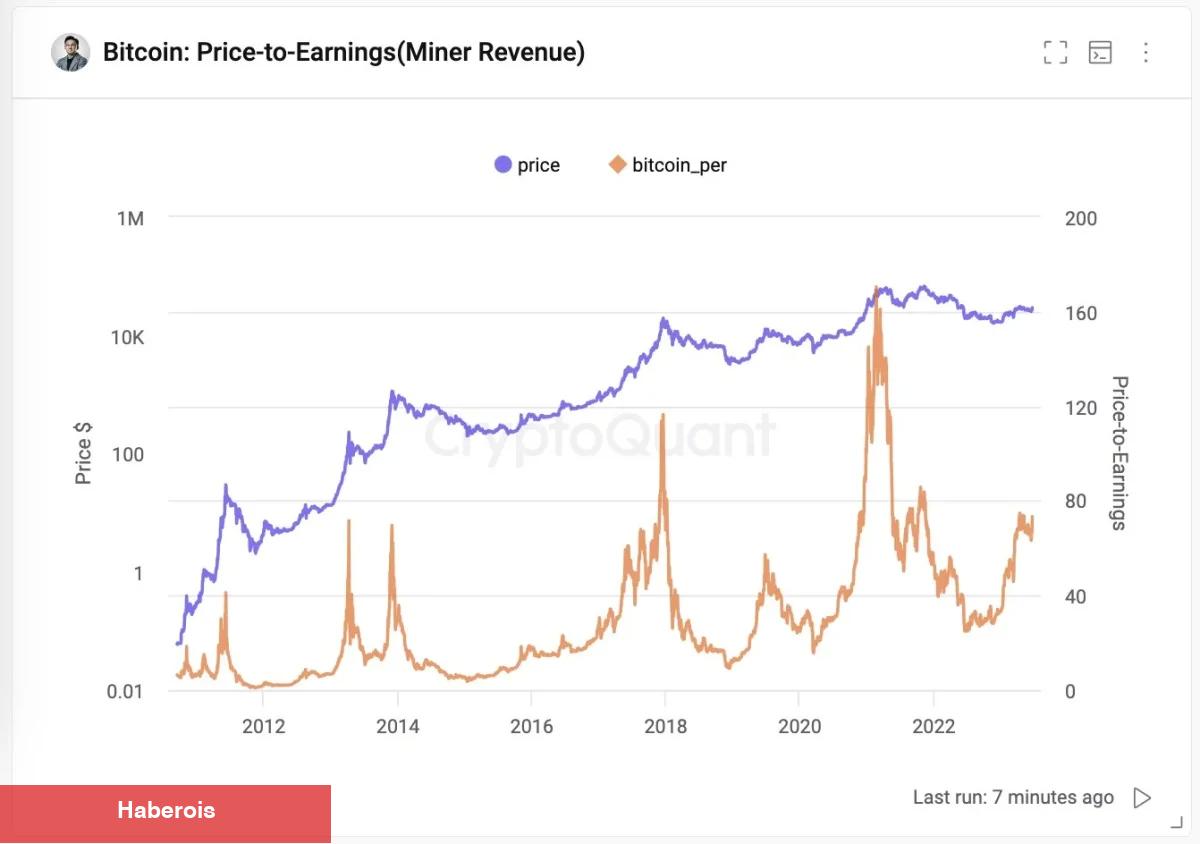The width and height of the screenshot is (1200, 844).
Task: Open the query console icon
Action: [x=1100, y=53]
